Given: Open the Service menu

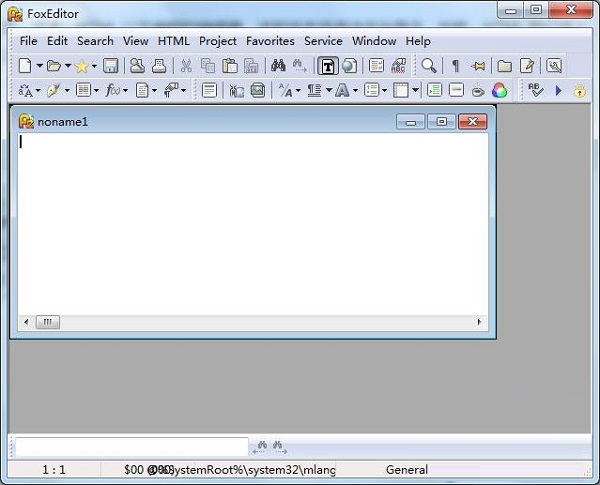Looking at the screenshot, I should pos(323,41).
